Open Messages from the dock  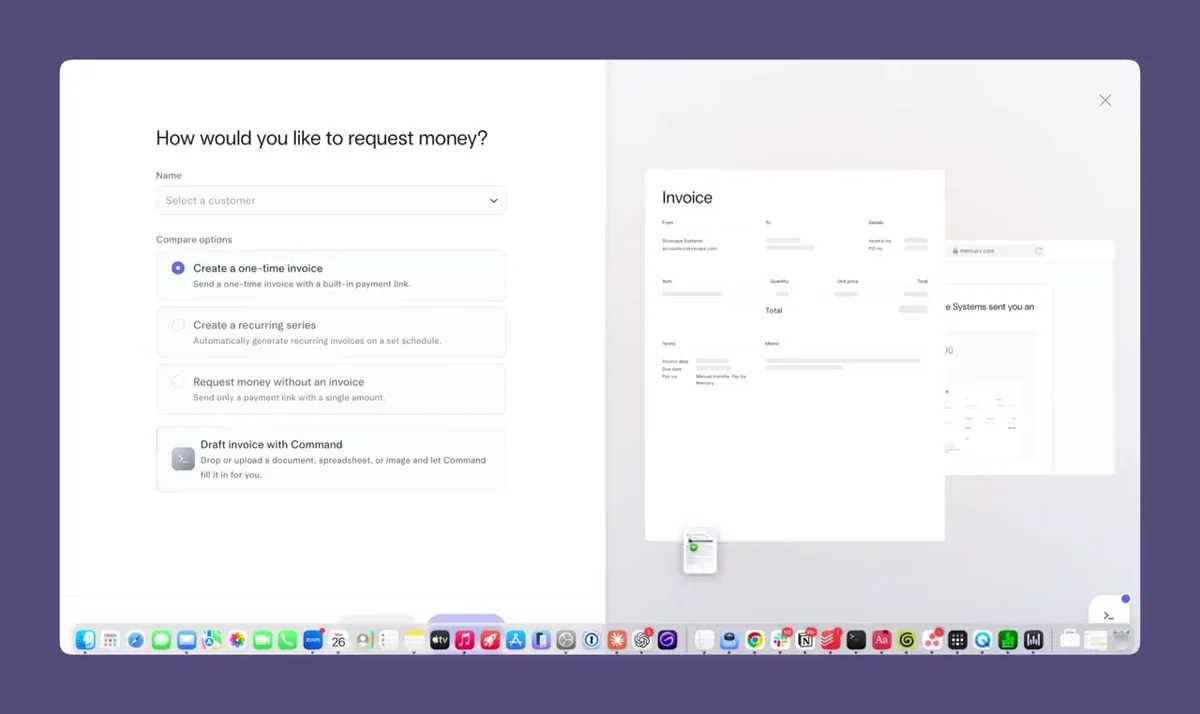pos(161,640)
